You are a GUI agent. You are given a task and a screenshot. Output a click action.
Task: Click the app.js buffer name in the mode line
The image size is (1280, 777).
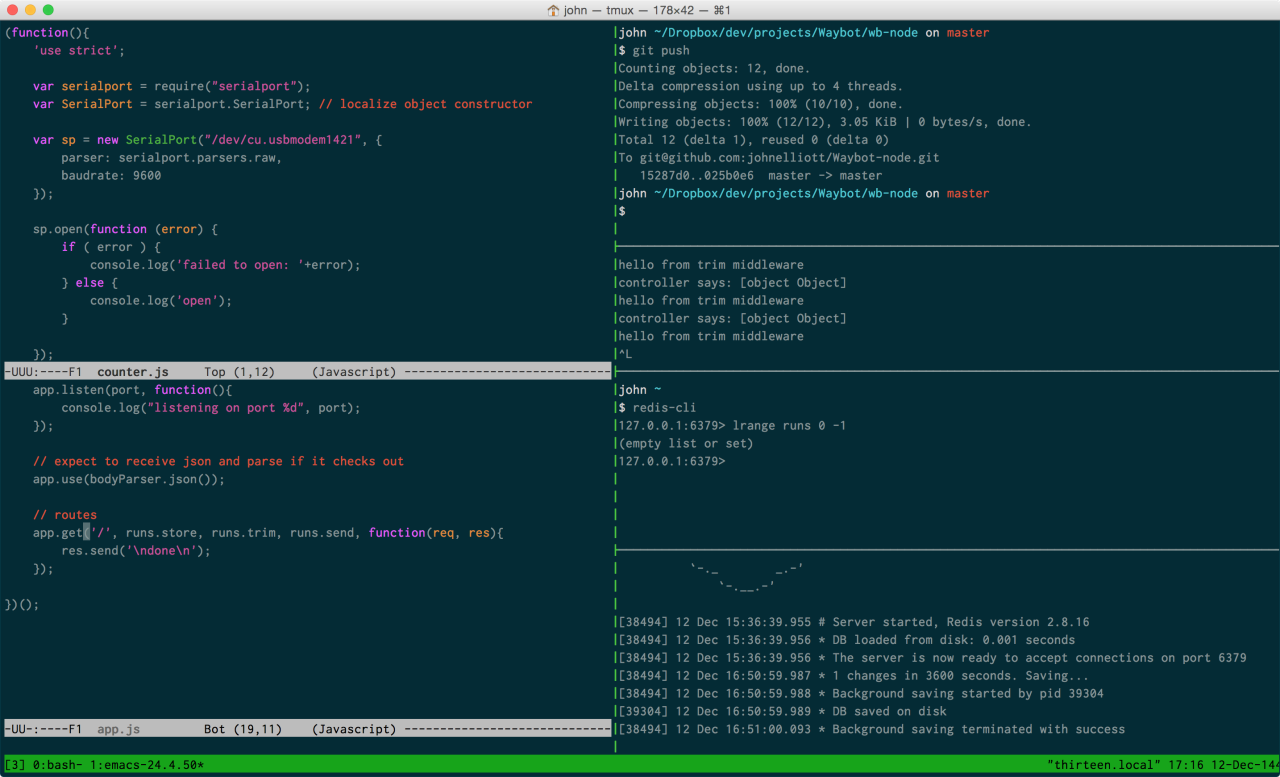click(x=118, y=729)
